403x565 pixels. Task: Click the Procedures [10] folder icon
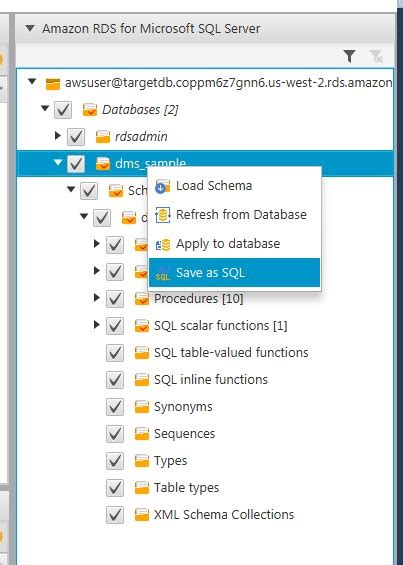click(x=142, y=299)
